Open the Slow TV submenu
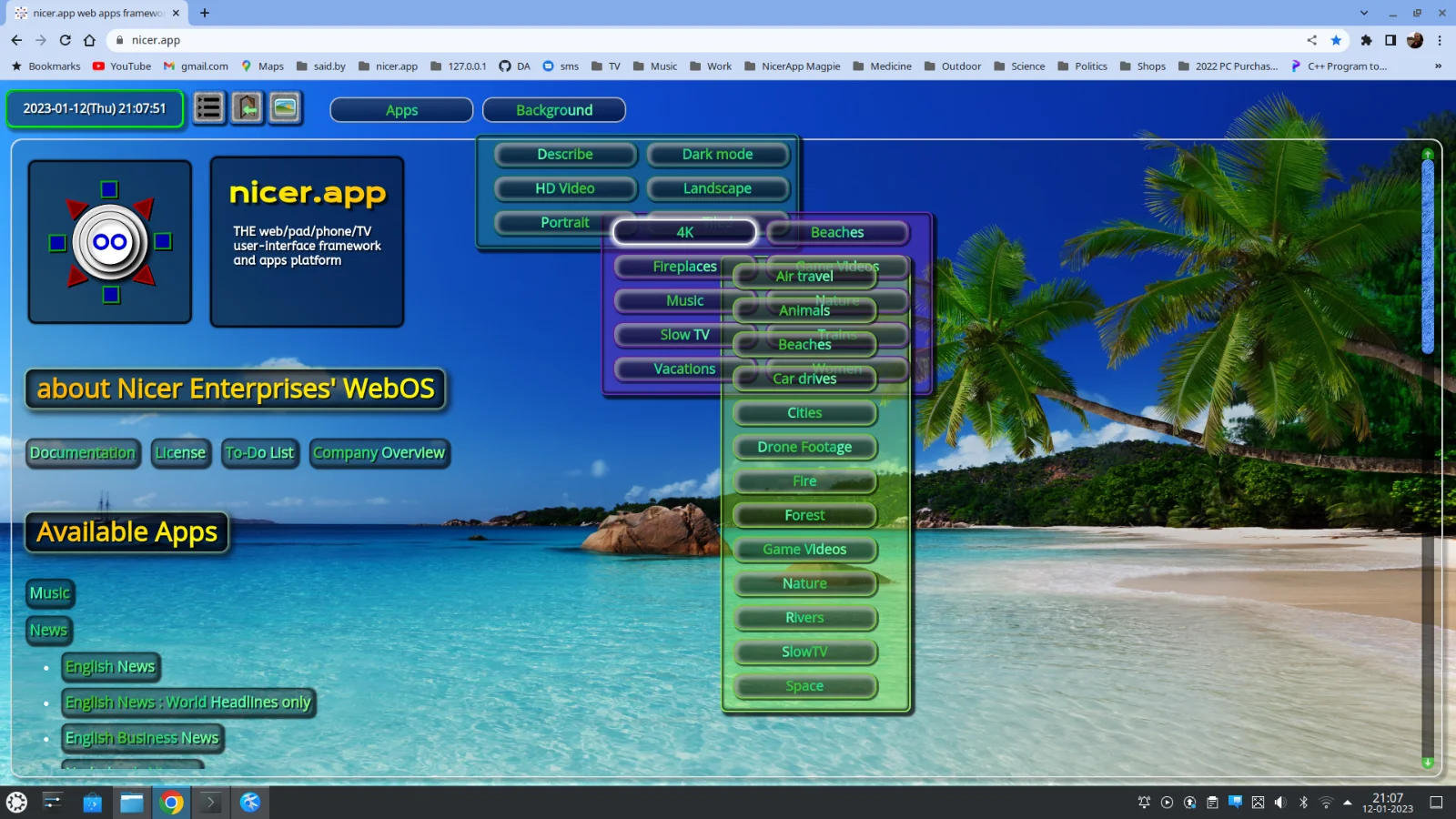 (x=682, y=334)
